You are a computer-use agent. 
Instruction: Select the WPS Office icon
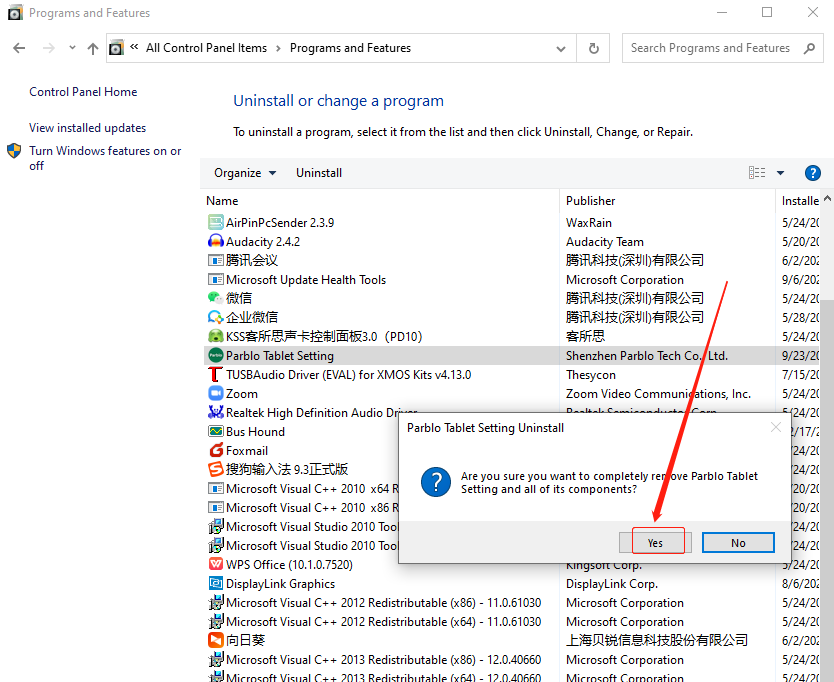tap(215, 564)
